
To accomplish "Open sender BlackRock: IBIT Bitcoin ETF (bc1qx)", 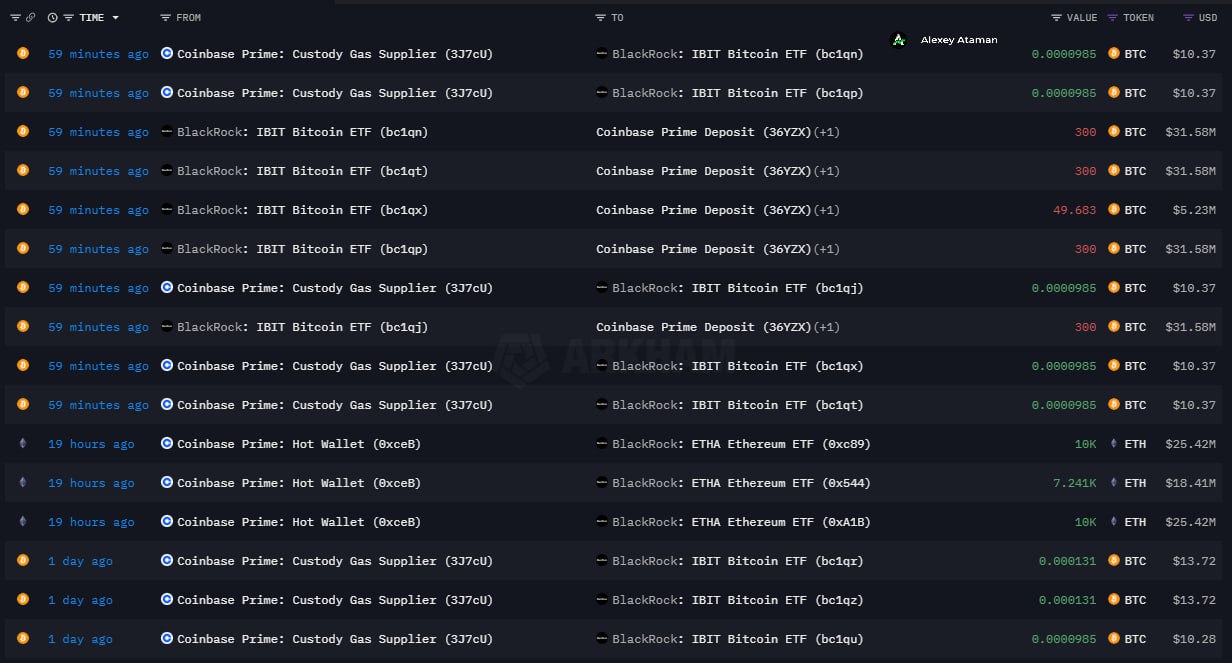I will (x=302, y=210).
